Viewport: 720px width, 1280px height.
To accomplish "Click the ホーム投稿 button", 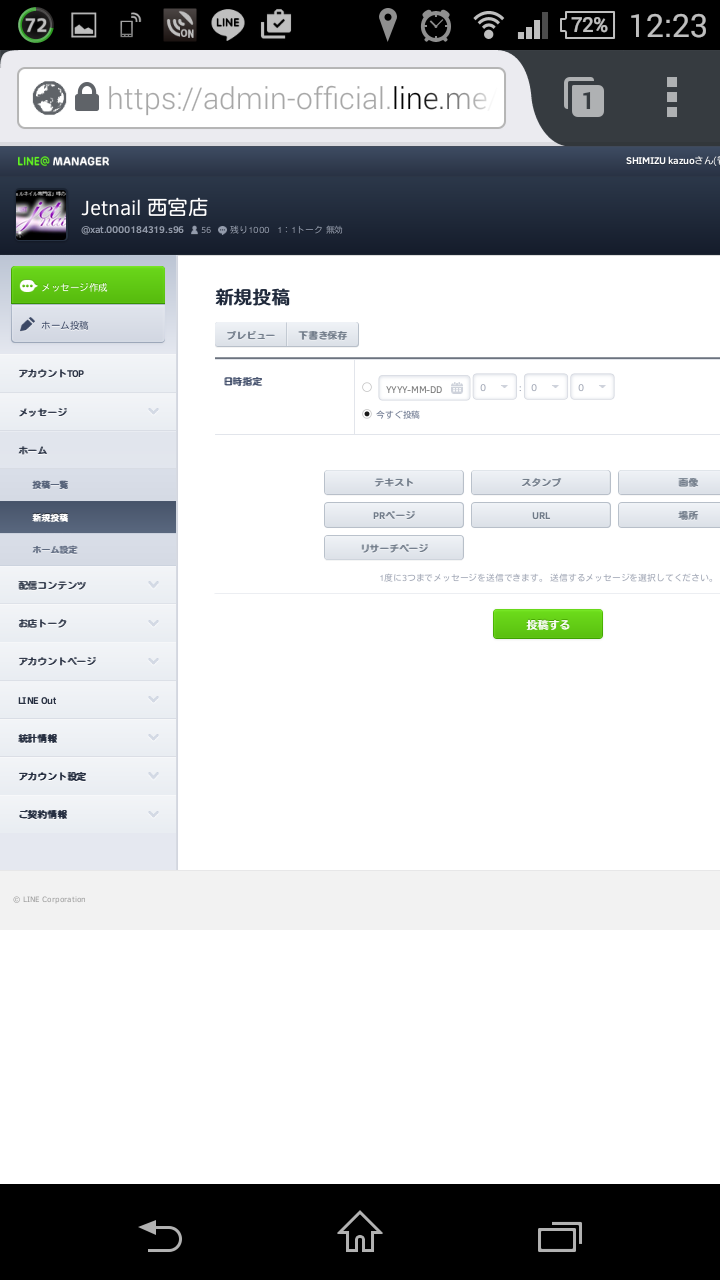I will pyautogui.click(x=88, y=324).
